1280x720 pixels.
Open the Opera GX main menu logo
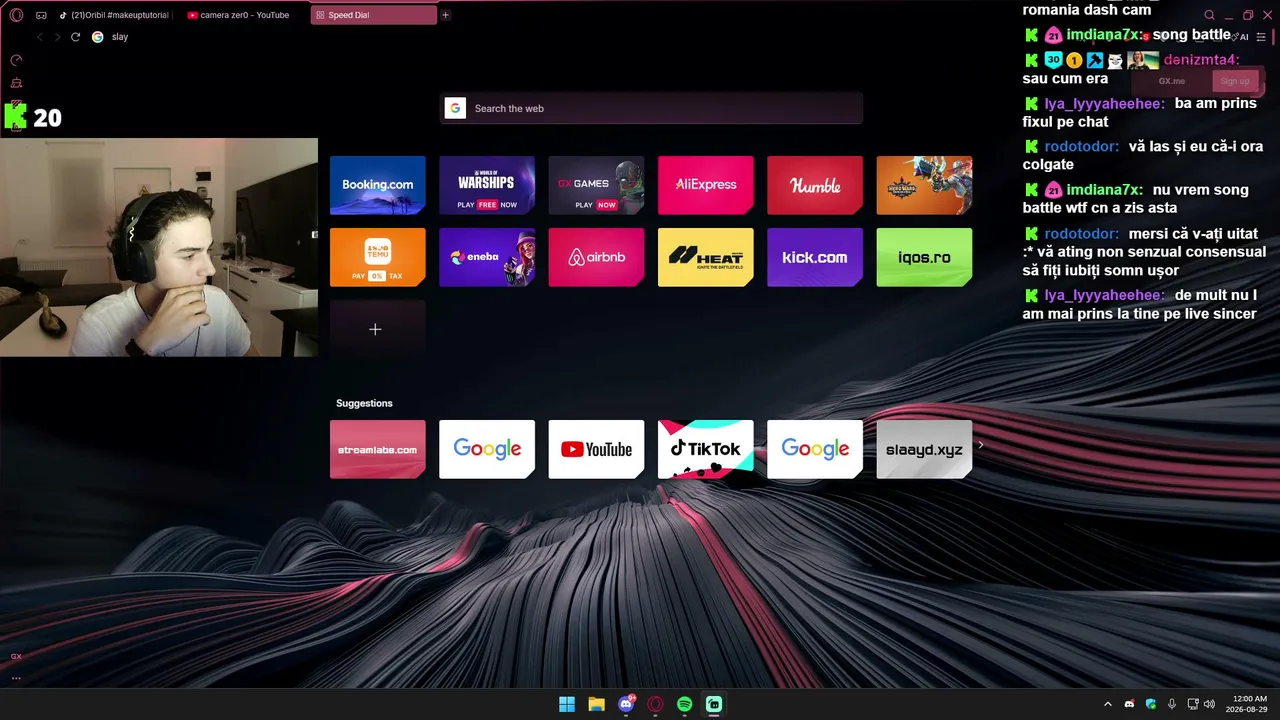pyautogui.click(x=16, y=15)
